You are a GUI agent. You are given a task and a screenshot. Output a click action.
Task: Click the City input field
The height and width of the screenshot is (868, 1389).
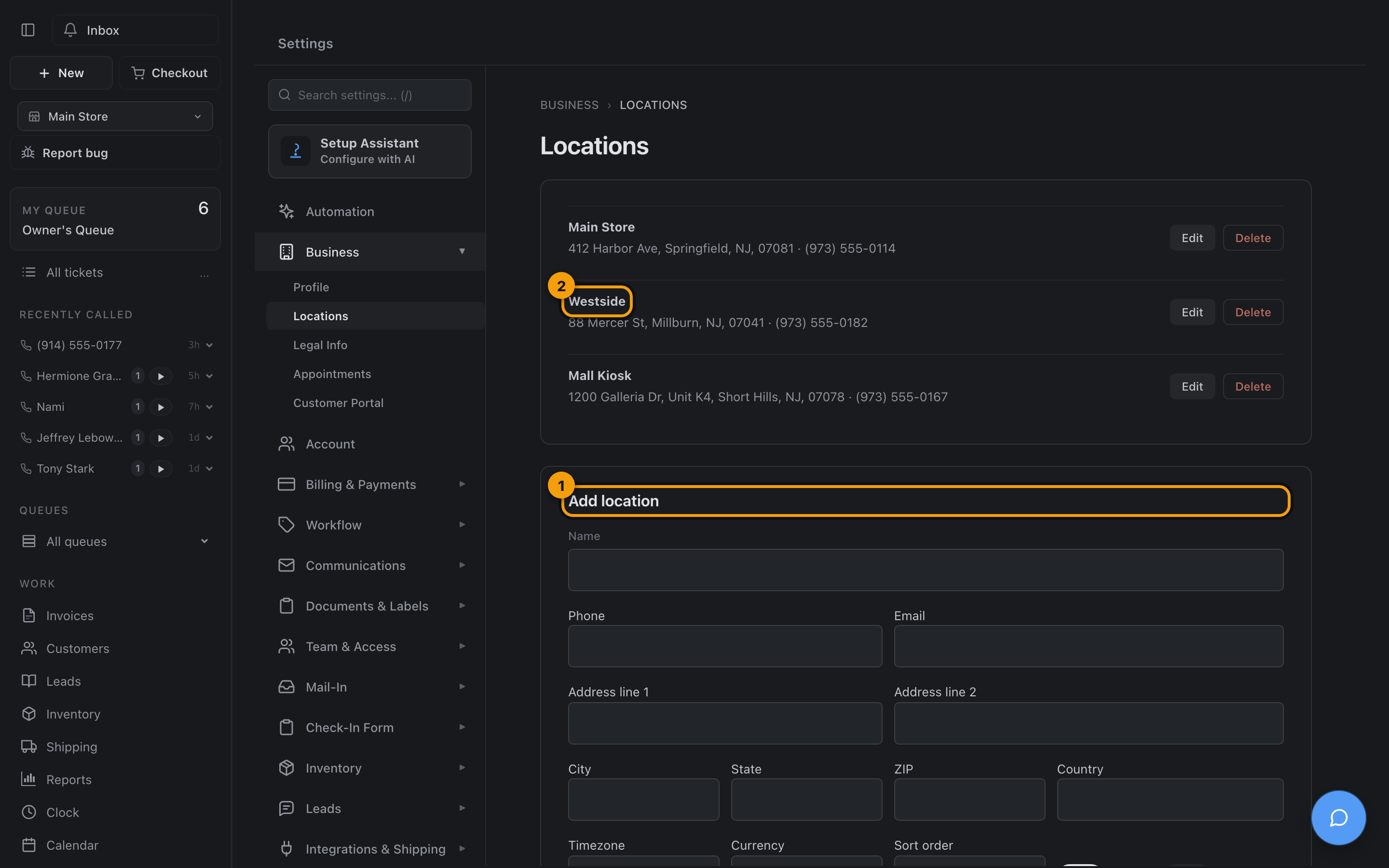pos(643,799)
